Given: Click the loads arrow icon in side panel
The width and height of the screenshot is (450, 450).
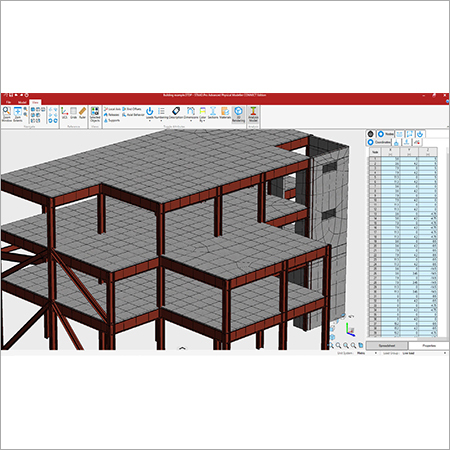Looking at the screenshot, I should [420, 134].
